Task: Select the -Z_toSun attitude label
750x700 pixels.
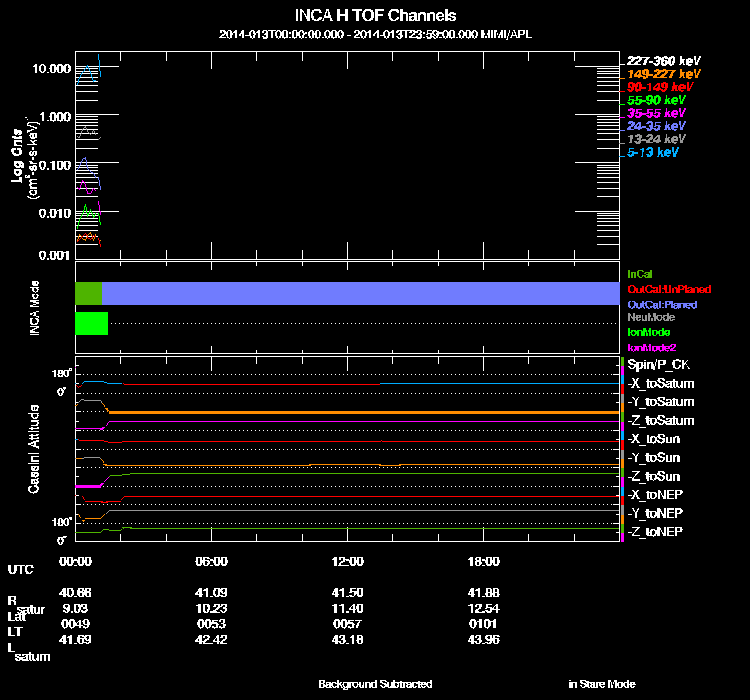Action: tap(655, 476)
